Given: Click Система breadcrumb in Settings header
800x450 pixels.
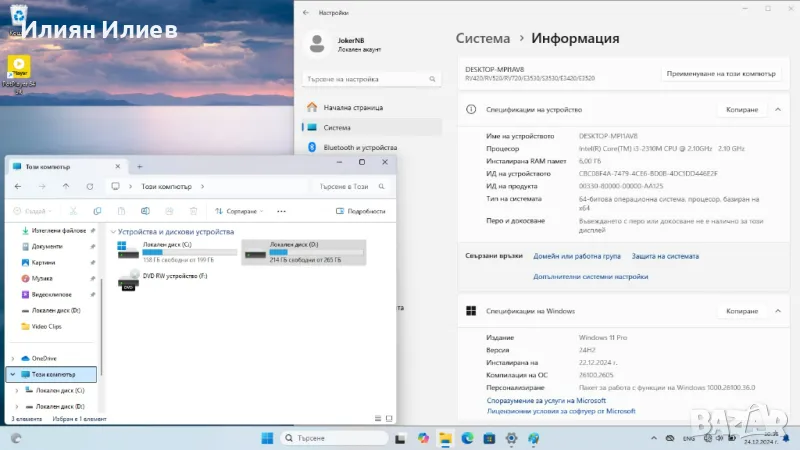Looking at the screenshot, I should click(x=483, y=38).
